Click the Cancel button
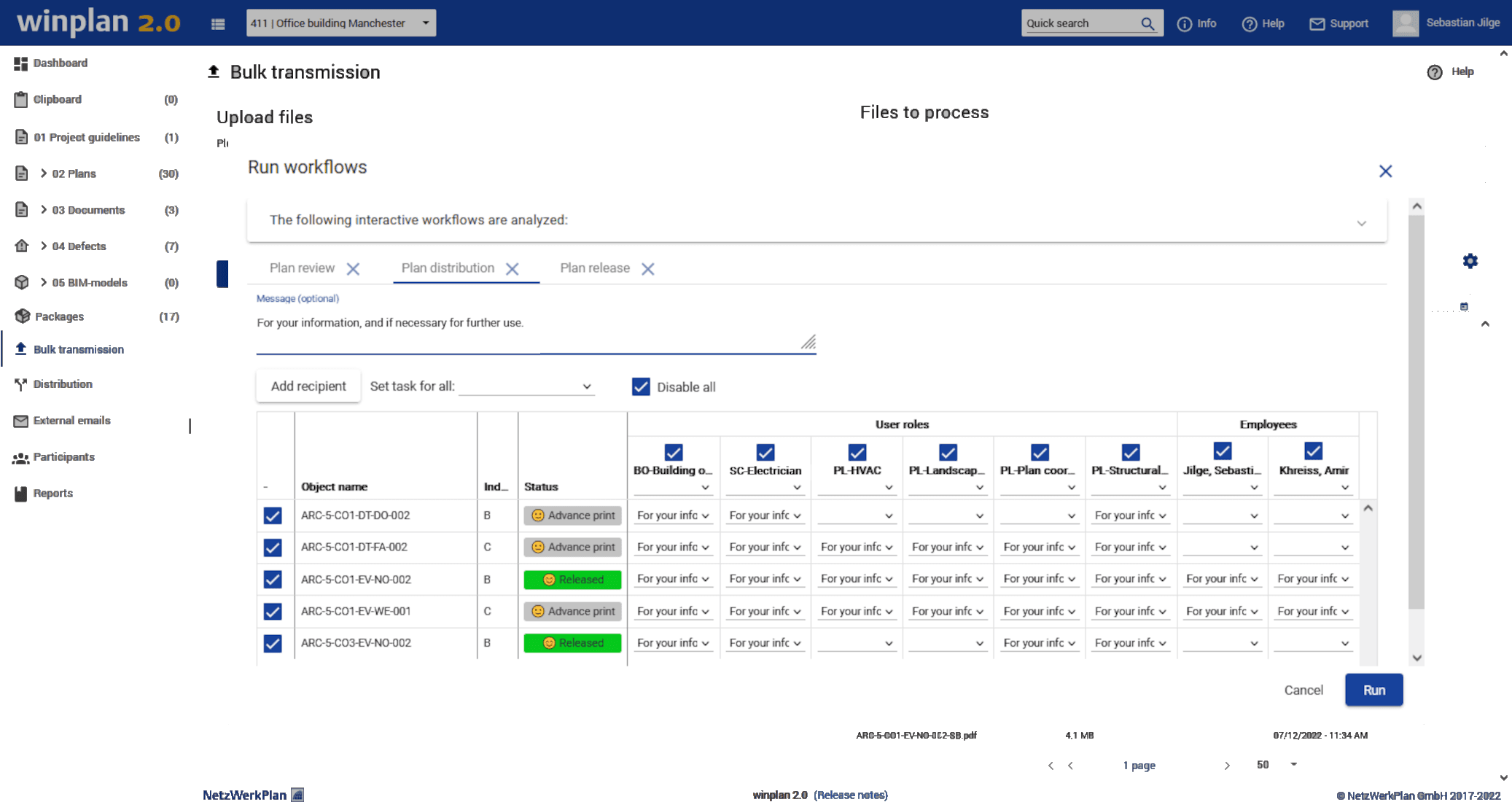Image resolution: width=1512 pixels, height=802 pixels. [1303, 690]
